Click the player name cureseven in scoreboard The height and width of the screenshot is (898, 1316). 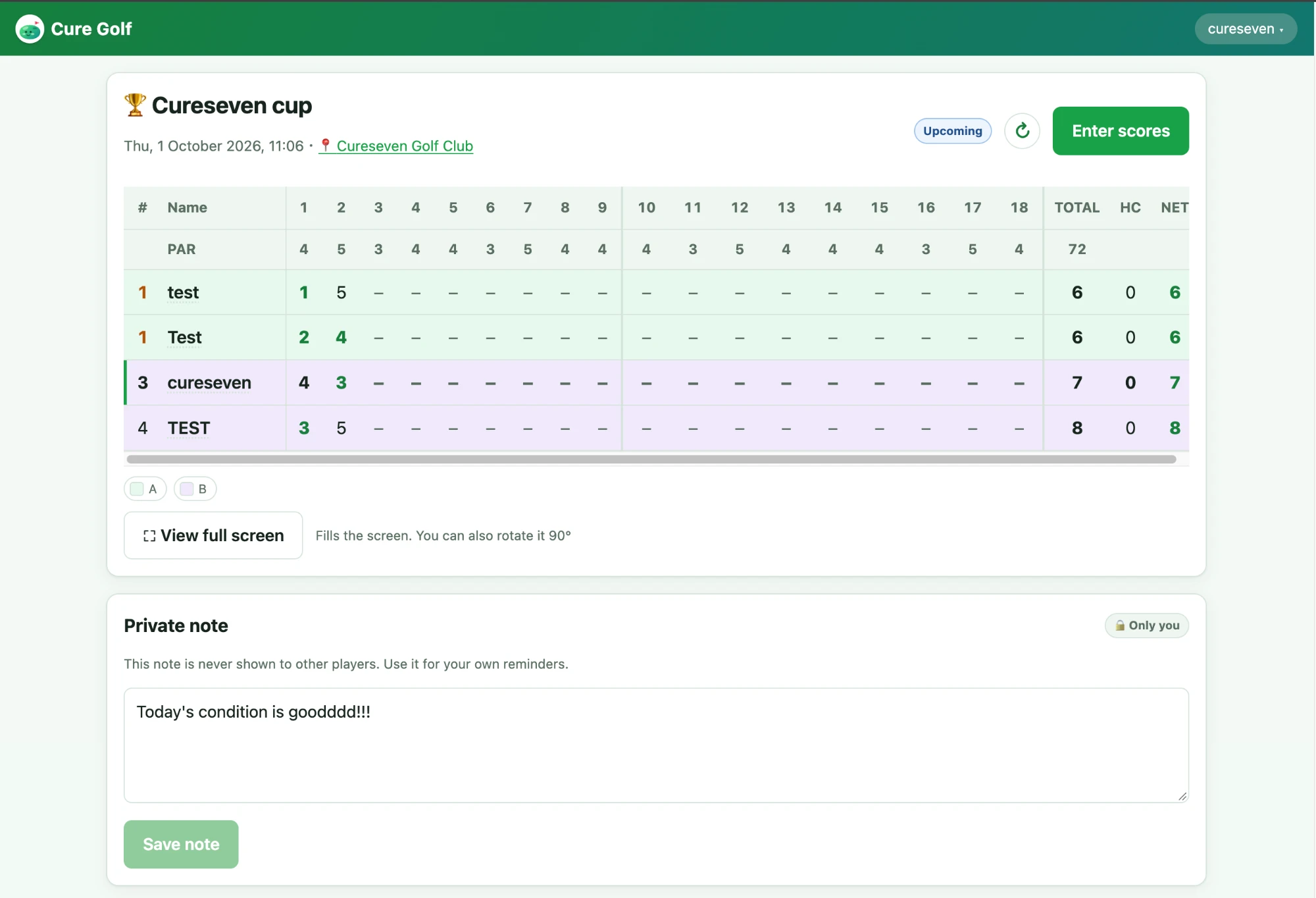tap(209, 383)
